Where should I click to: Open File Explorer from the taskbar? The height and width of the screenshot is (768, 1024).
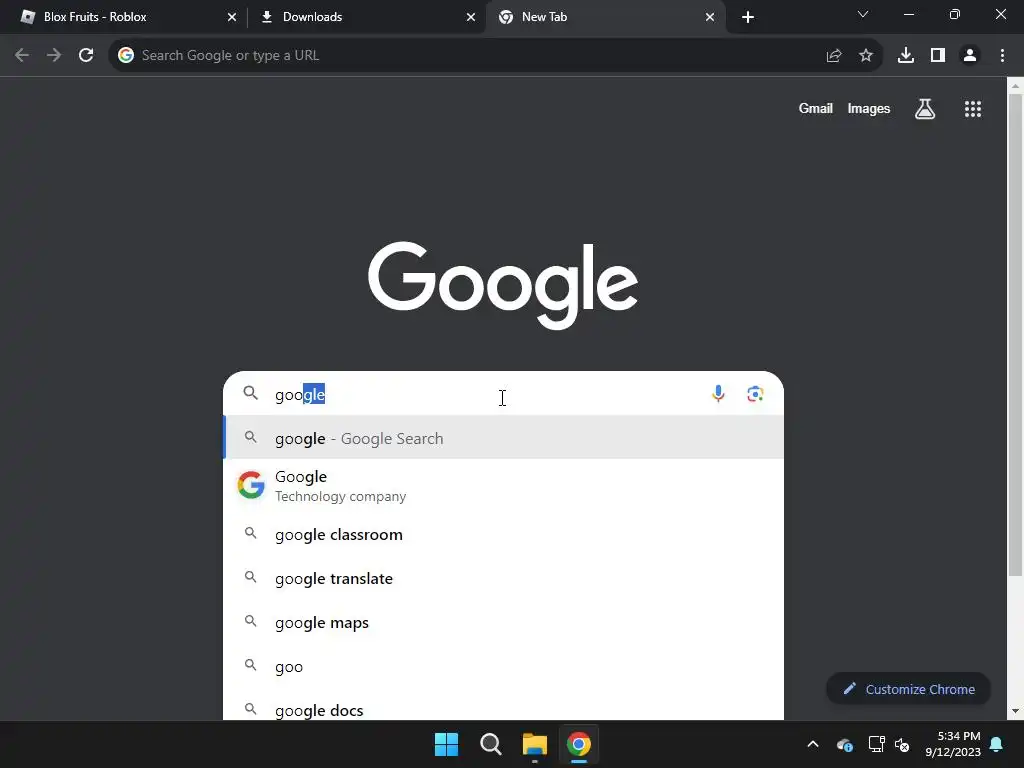[534, 744]
